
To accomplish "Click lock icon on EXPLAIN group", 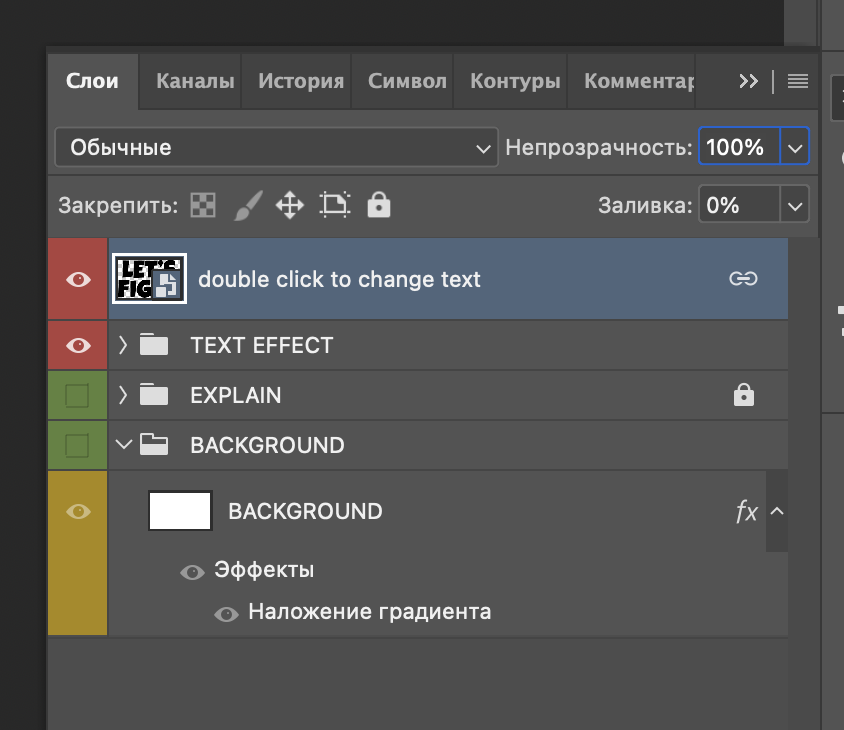I will click(743, 396).
